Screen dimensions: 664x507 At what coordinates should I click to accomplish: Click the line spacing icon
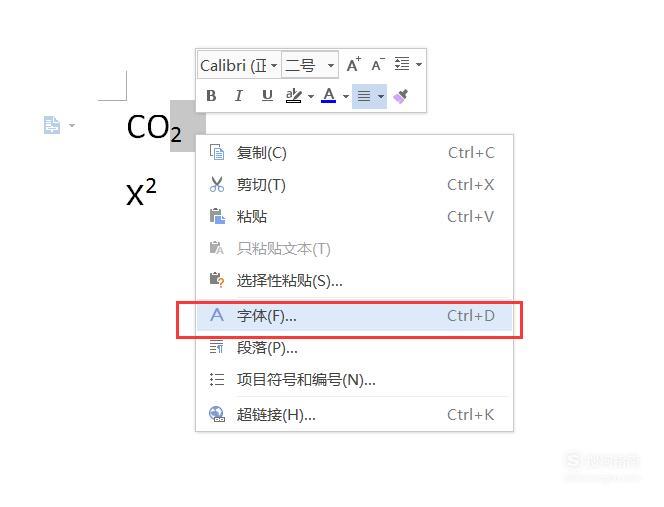coord(402,64)
